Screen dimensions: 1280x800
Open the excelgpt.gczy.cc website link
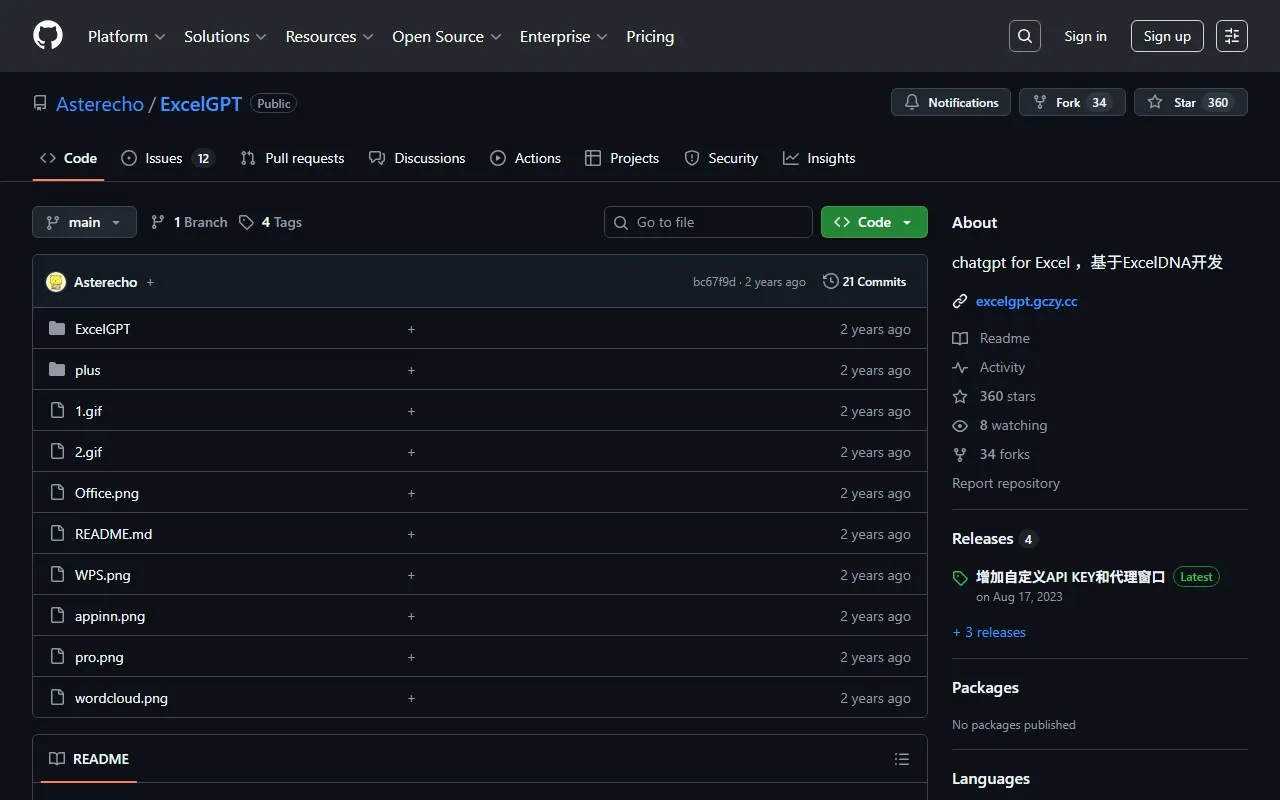[1026, 301]
